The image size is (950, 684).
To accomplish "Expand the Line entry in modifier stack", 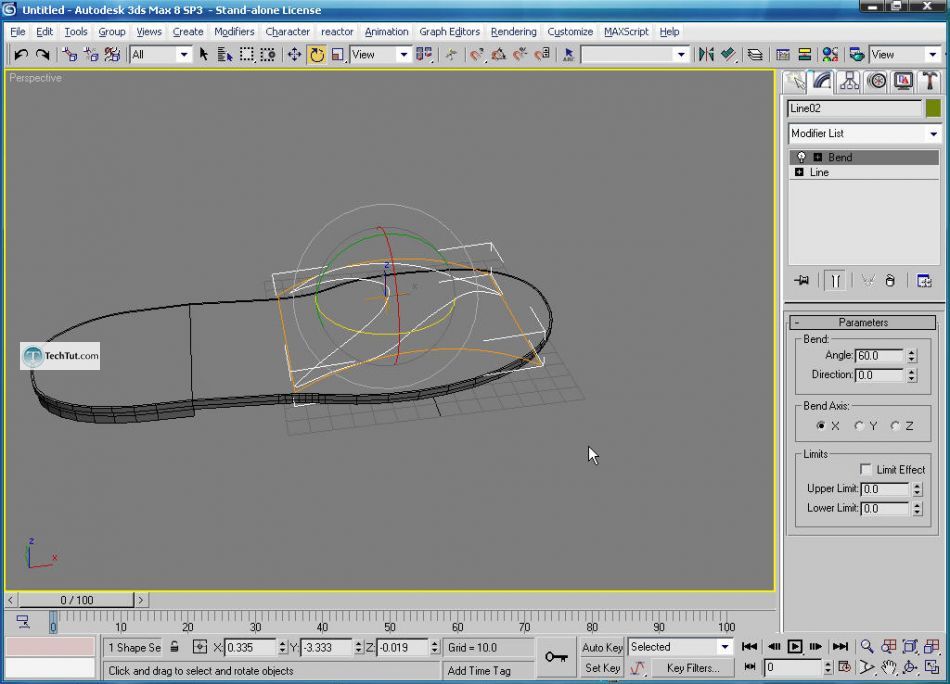I will (x=799, y=172).
